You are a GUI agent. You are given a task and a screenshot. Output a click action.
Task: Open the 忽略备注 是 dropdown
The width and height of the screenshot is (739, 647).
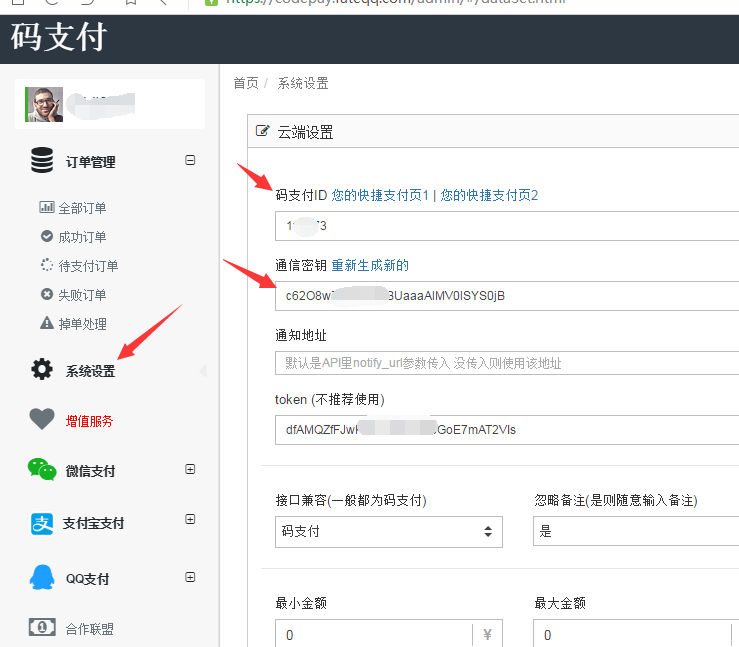click(636, 531)
